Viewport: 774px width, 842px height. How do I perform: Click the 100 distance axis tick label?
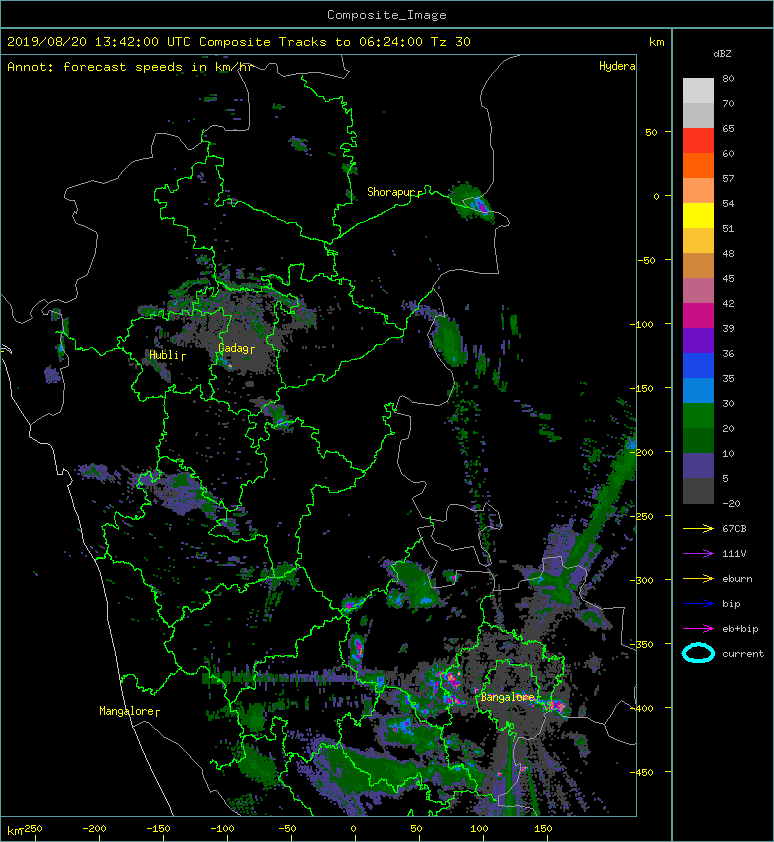(x=479, y=829)
